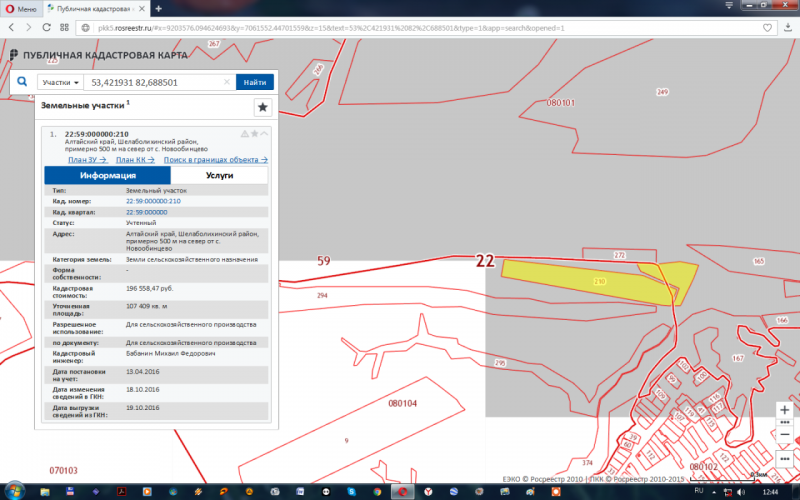Click the quarter label 080101 on map
Screen dimensions: 800x500
[561, 103]
